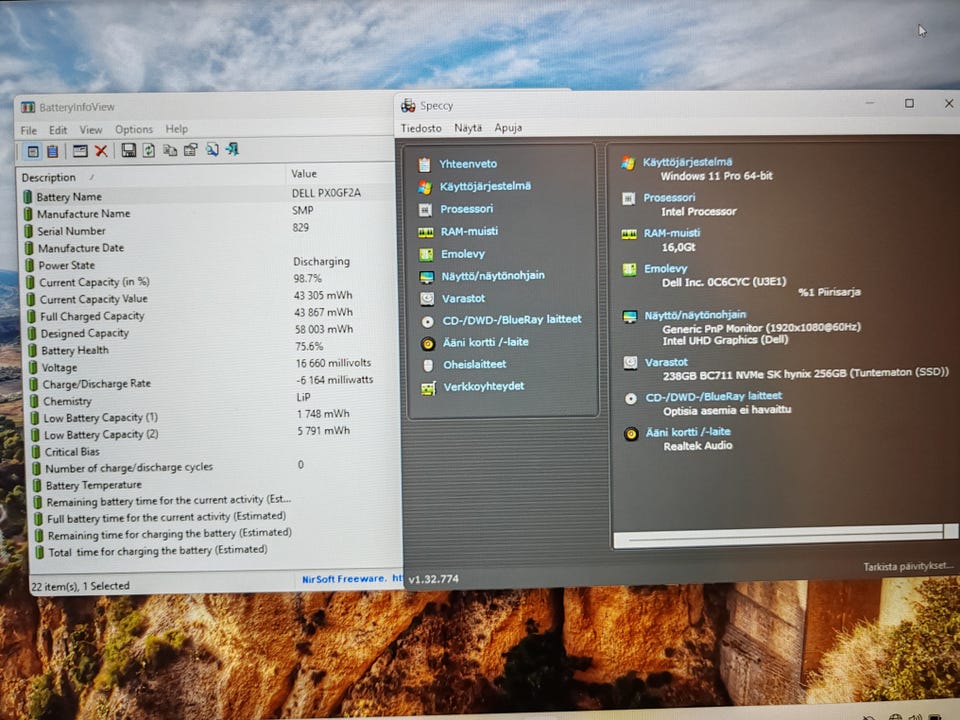Select Battery Health row
Viewport: 960px width, 720px height.
point(212,349)
